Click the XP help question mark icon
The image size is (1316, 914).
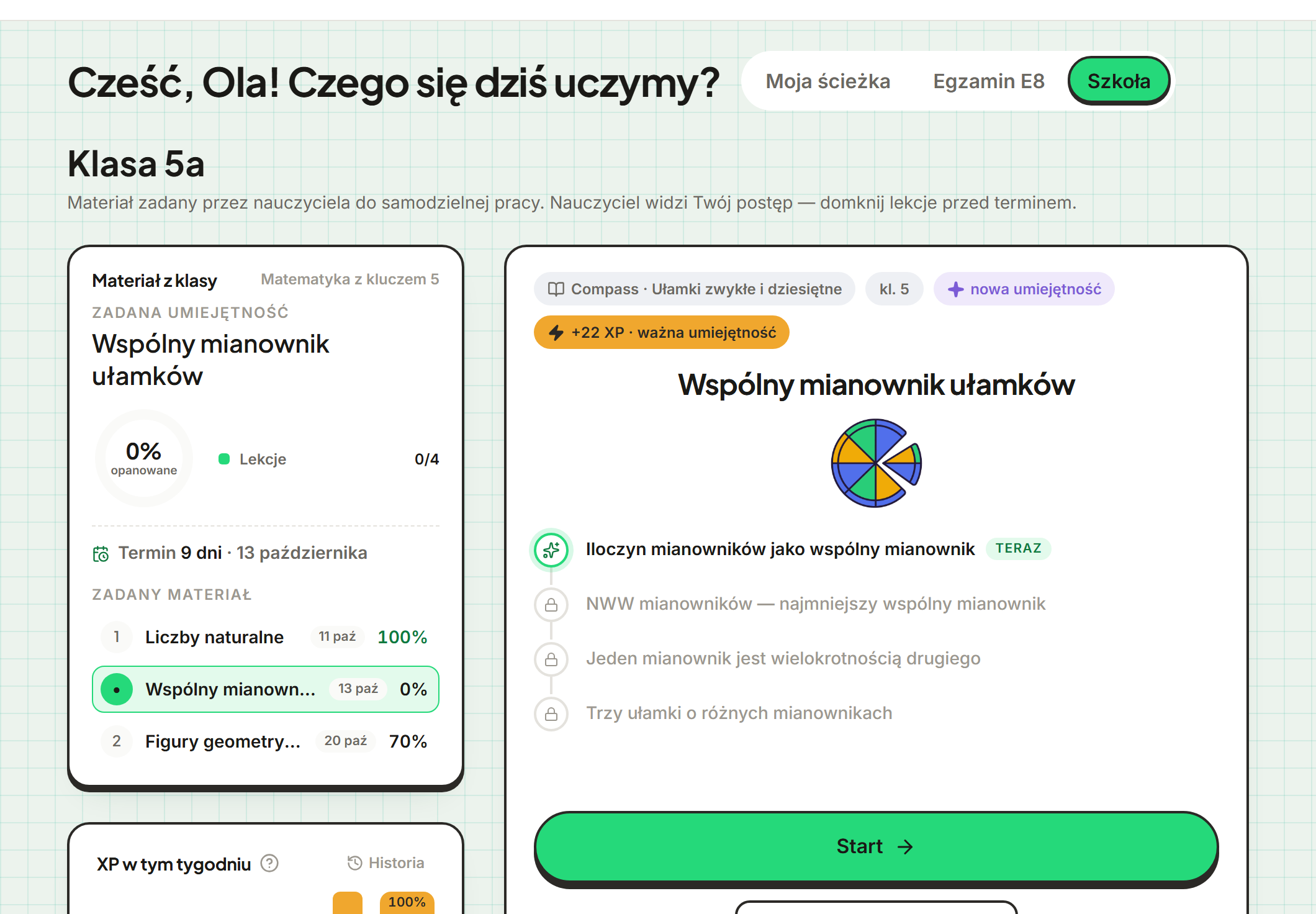click(269, 863)
